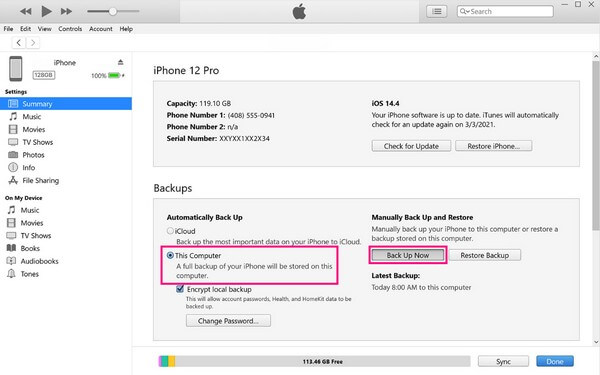
Task: Click the serial number XXYXX1XX2X34
Action: (x=244, y=139)
